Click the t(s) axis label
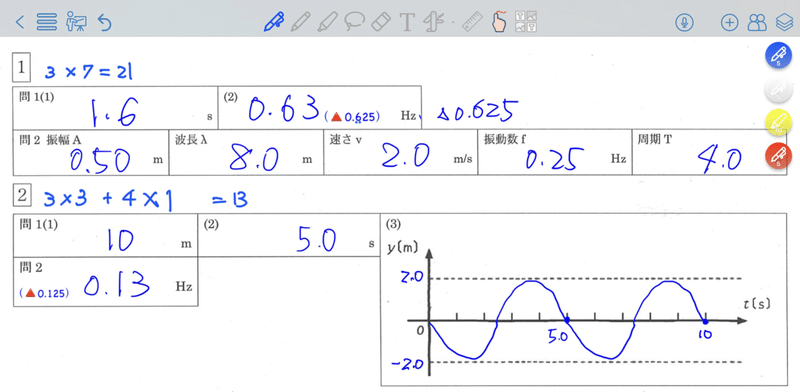Image resolution: width=800 pixels, height=392 pixels. 756,304
